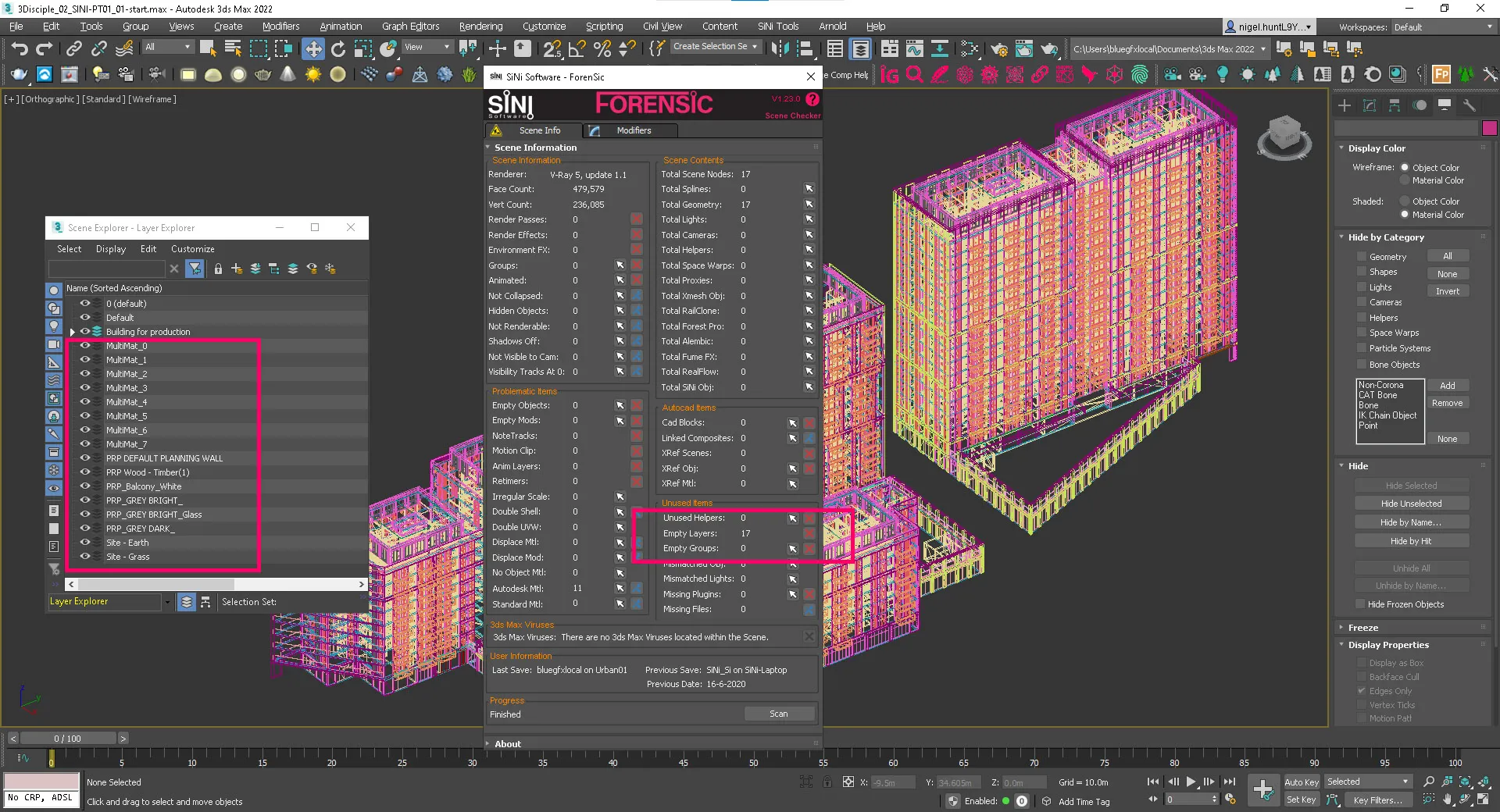Screen dimensions: 1500x812
Task: Click the Undo arrow icon
Action: 20,48
